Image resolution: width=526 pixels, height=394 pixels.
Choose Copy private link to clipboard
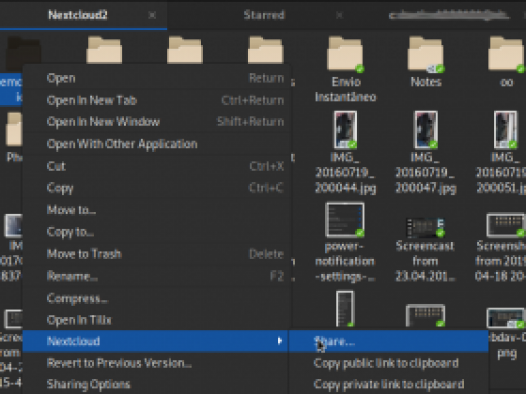pyautogui.click(x=388, y=384)
